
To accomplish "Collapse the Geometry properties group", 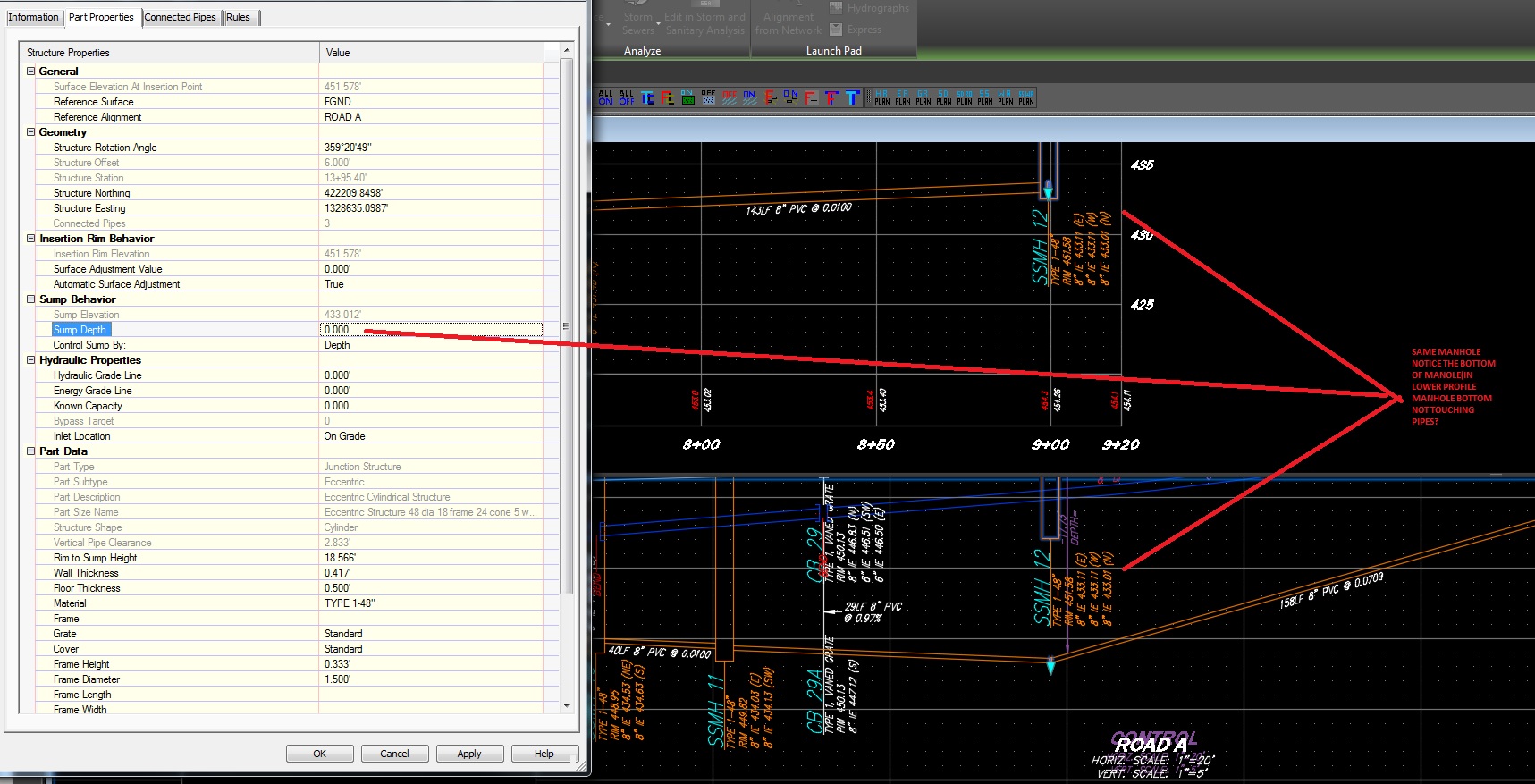I will click(30, 132).
